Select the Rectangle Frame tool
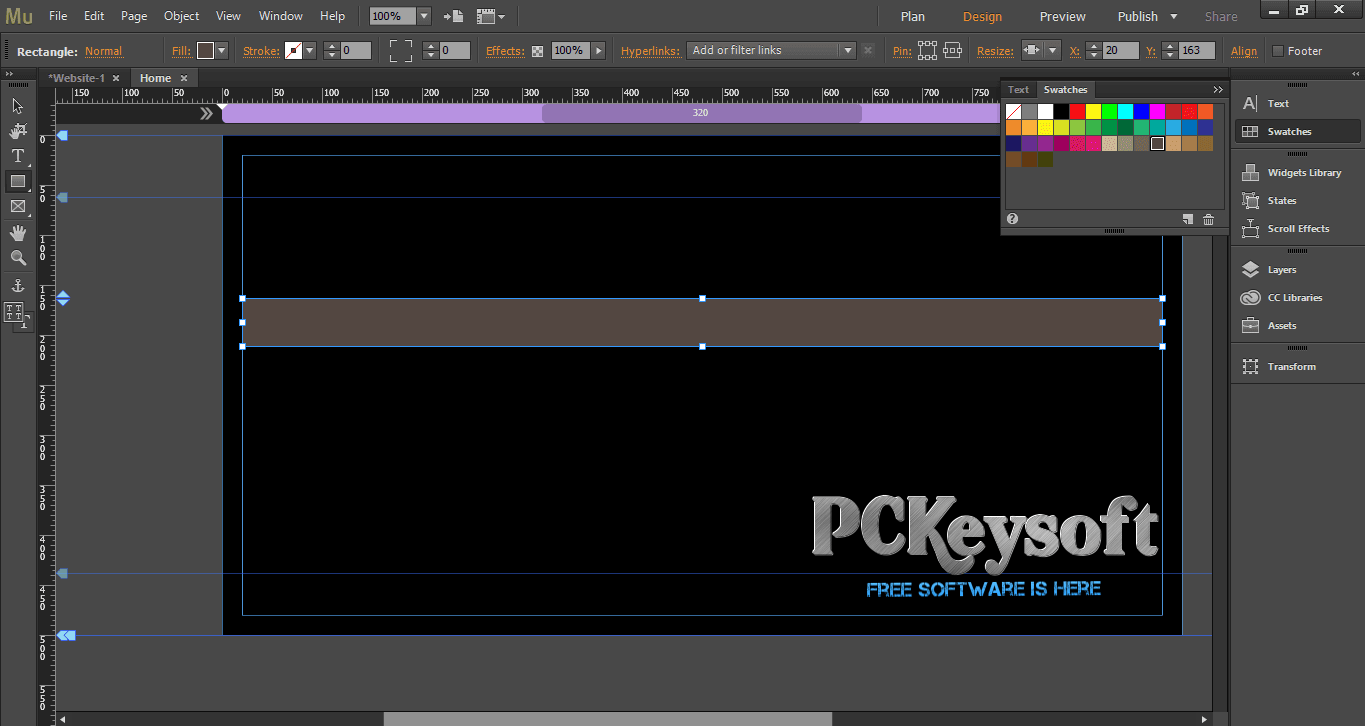The width and height of the screenshot is (1365, 726). click(x=18, y=207)
